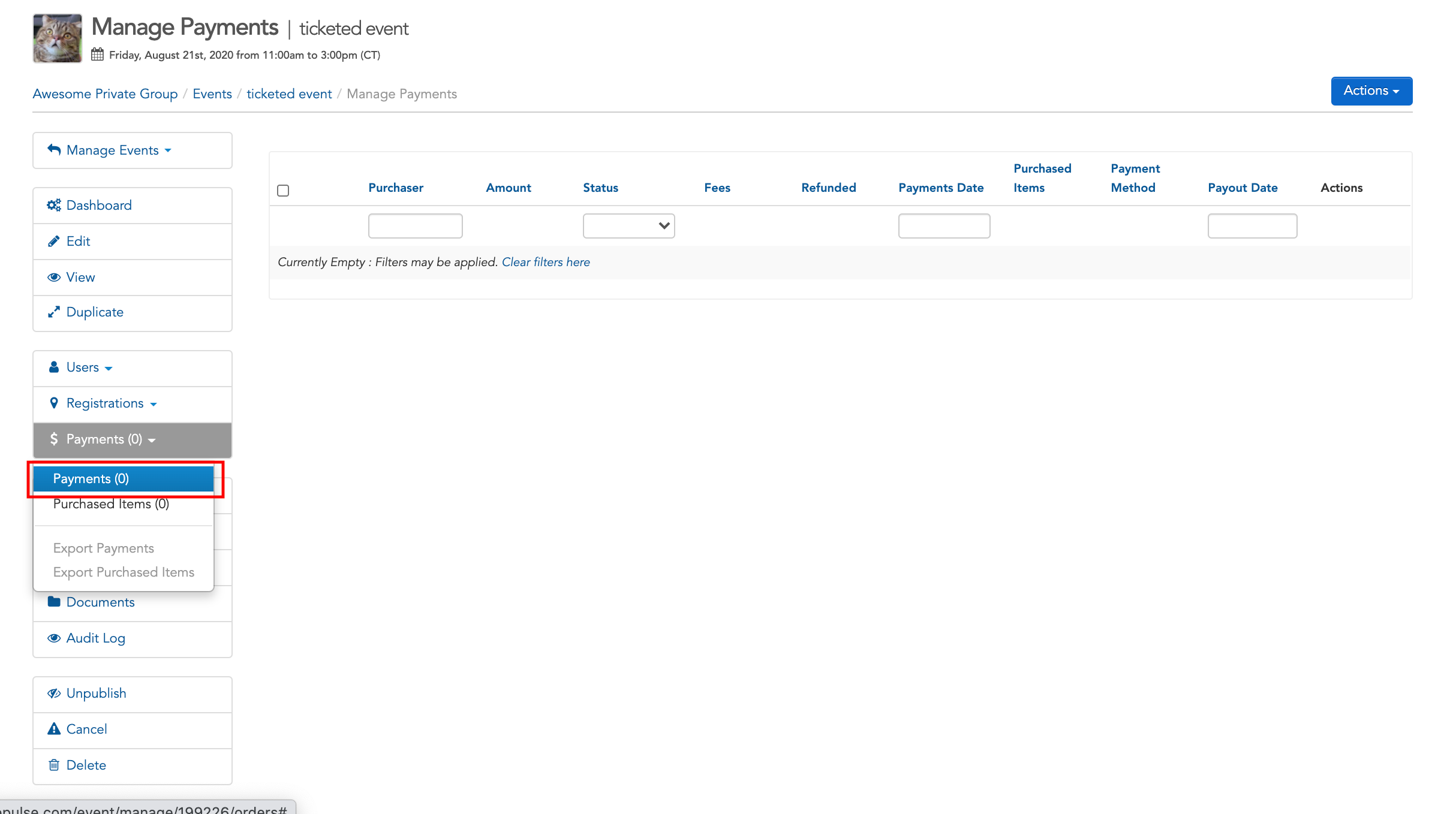Click the Payments dollar-sign icon
This screenshot has height=814, width=1456.
pyautogui.click(x=54, y=439)
